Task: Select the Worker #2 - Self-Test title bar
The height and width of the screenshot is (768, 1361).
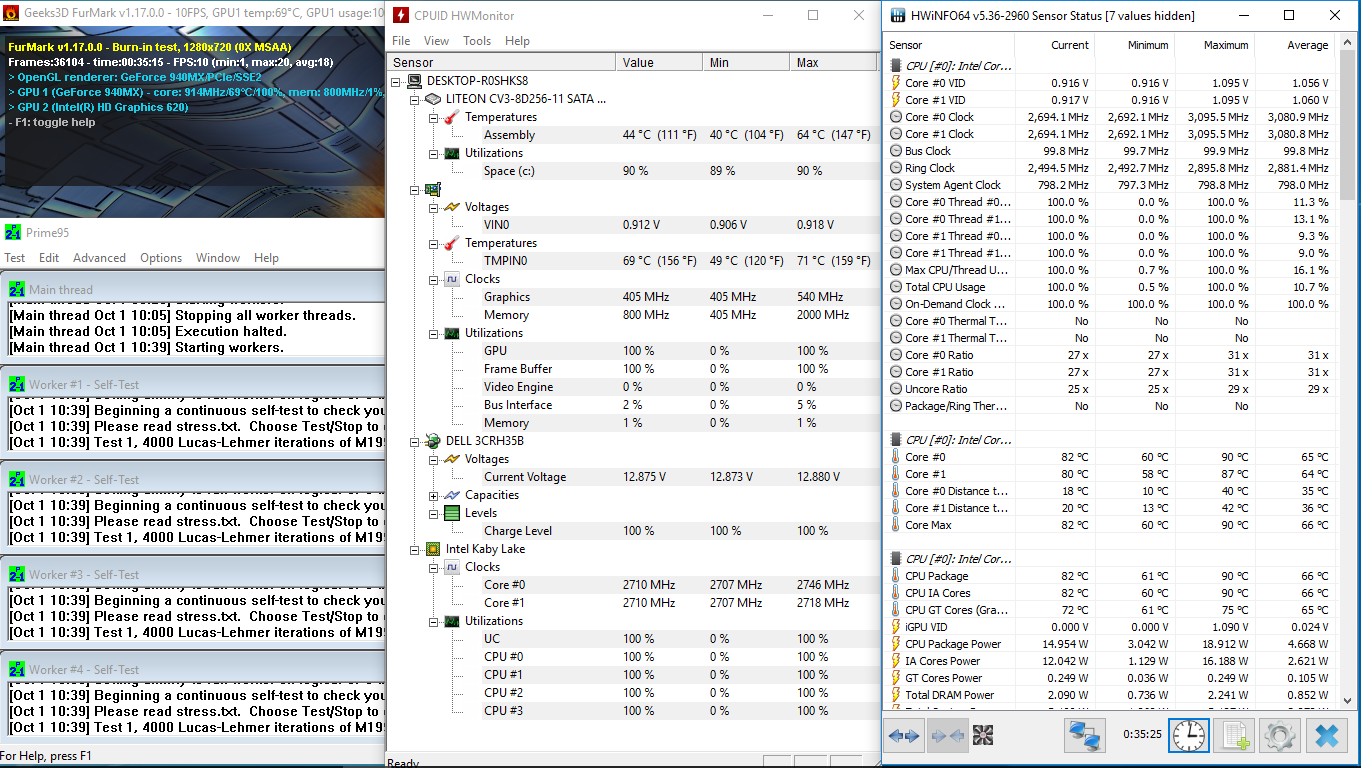Action: [192, 480]
